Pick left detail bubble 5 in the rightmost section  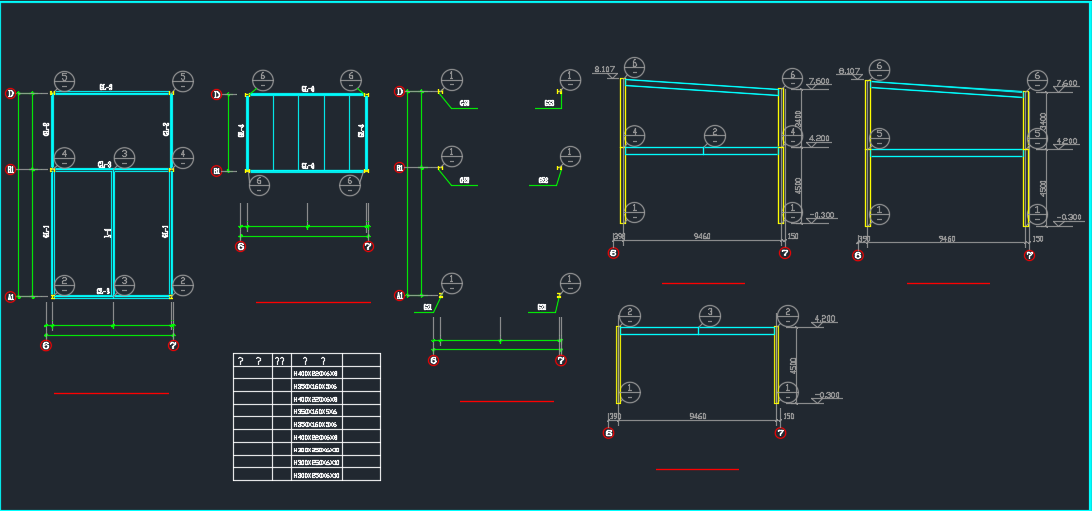(x=880, y=138)
